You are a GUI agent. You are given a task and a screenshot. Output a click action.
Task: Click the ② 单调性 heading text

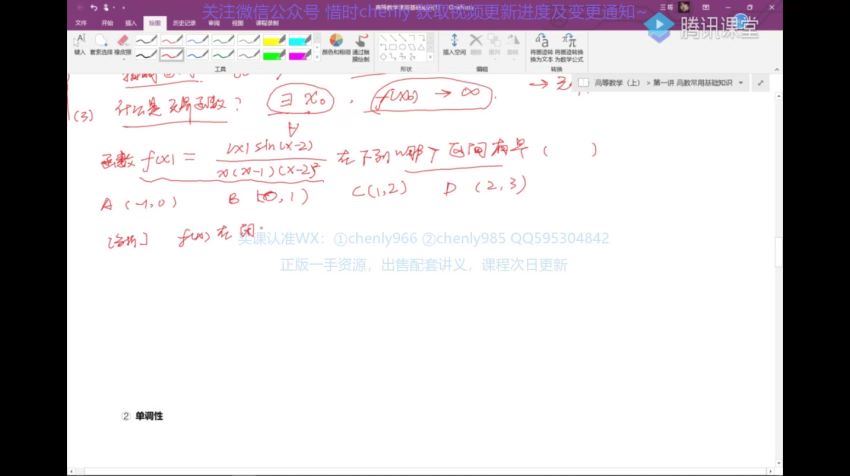143,416
